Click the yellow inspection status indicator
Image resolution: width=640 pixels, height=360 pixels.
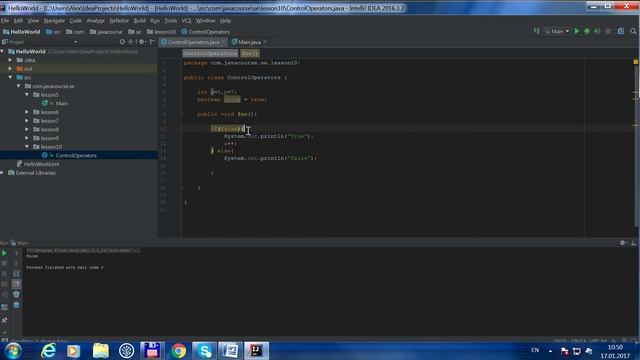tap(636, 62)
